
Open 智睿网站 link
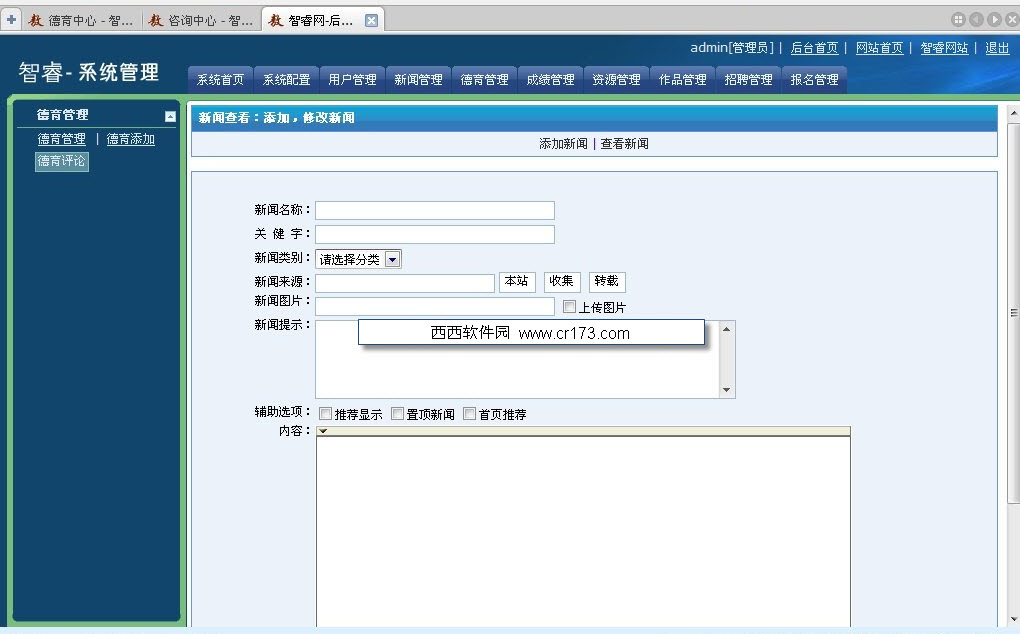[x=944, y=47]
